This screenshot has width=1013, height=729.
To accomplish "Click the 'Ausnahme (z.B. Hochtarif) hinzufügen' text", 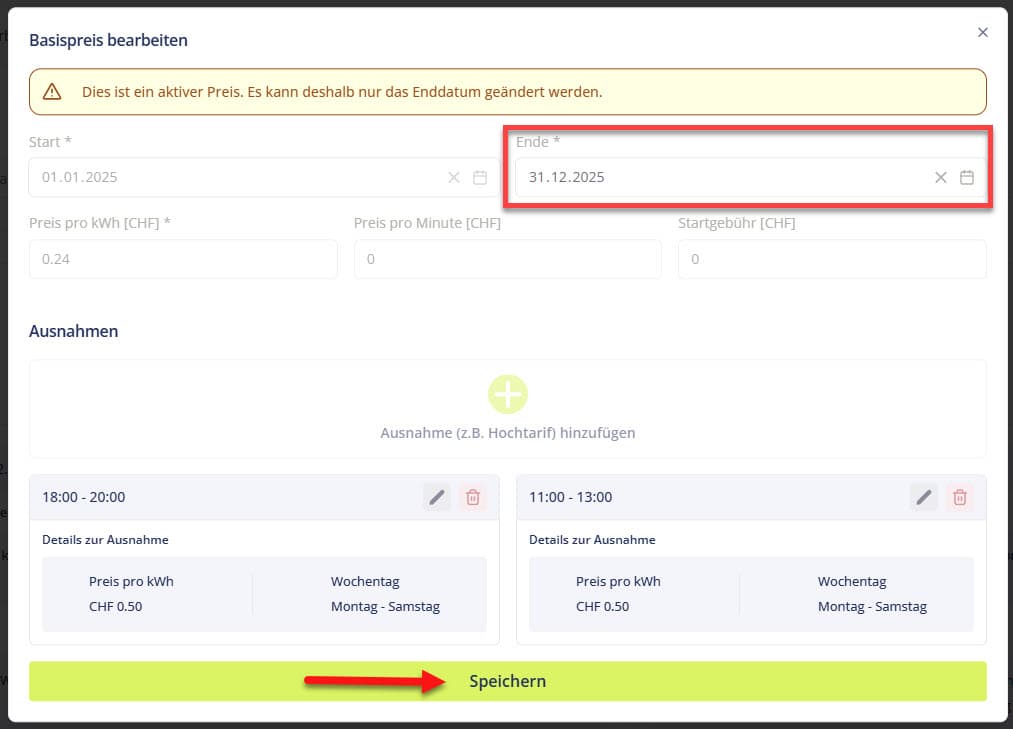I will [507, 433].
